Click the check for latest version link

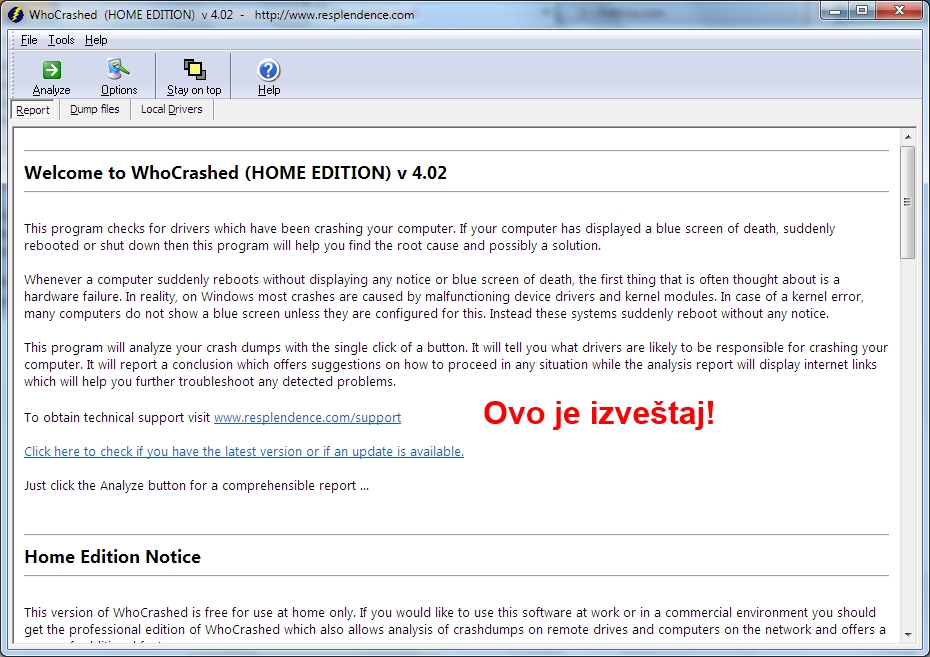(244, 451)
